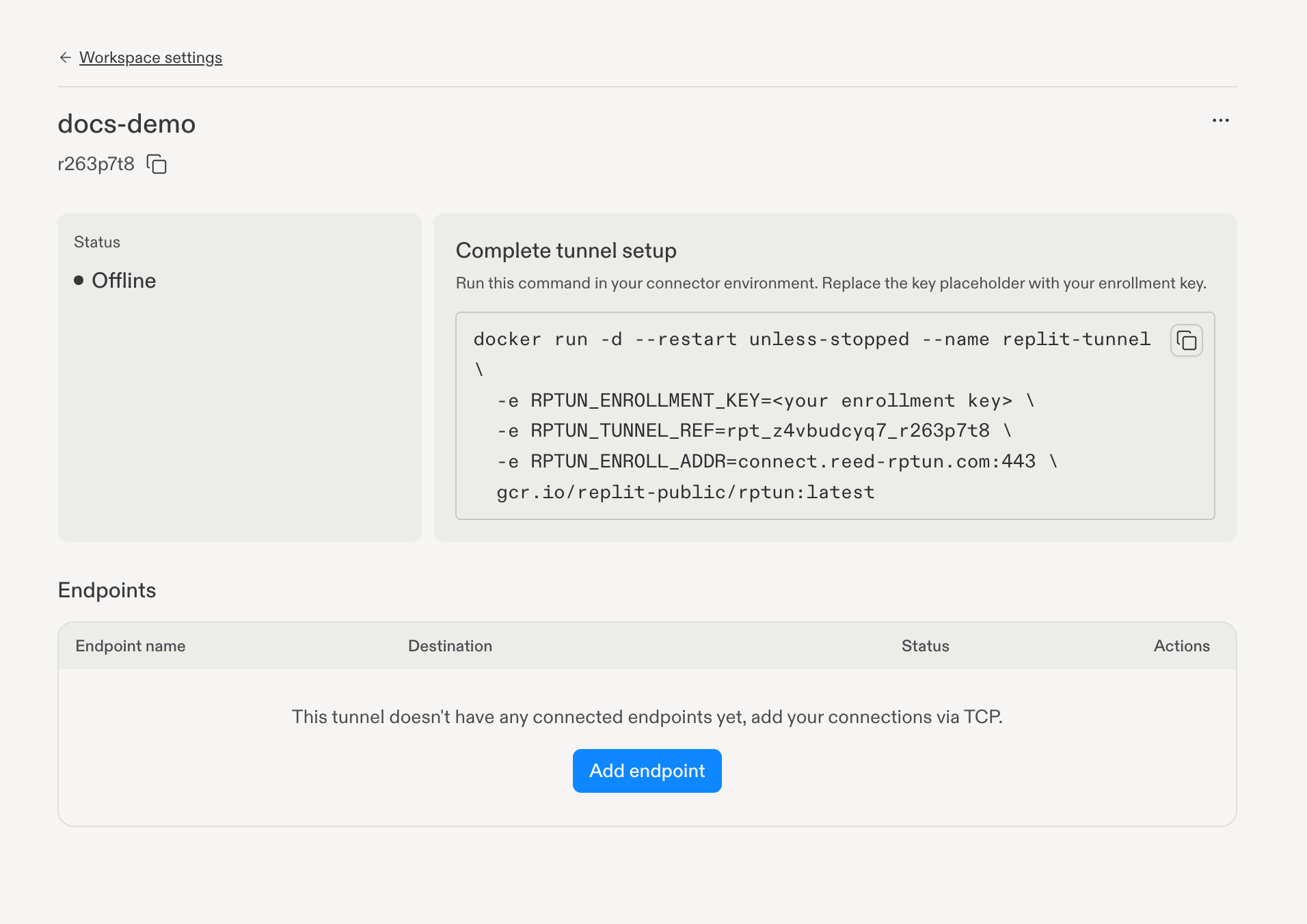The height and width of the screenshot is (924, 1307).
Task: Open the Workspace settings link
Action: coord(150,57)
